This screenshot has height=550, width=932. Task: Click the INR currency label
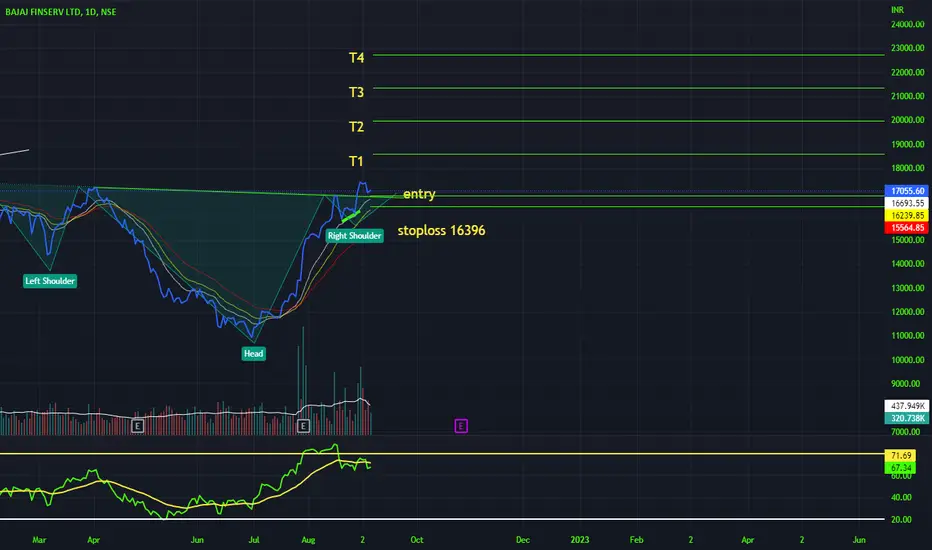(x=897, y=10)
